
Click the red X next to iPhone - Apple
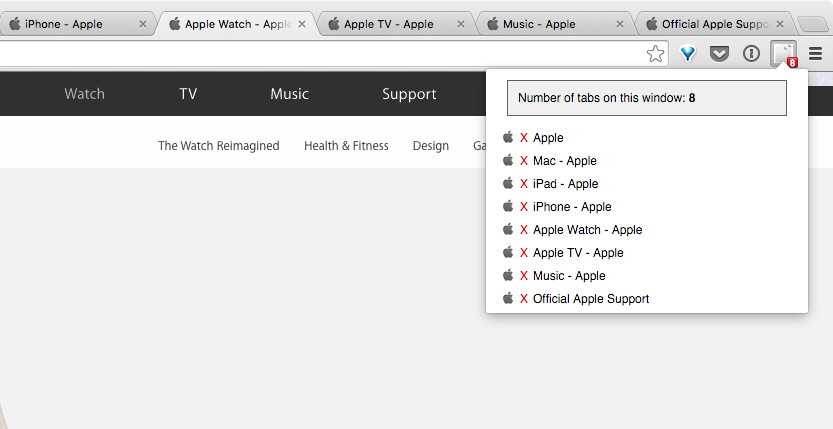[524, 207]
